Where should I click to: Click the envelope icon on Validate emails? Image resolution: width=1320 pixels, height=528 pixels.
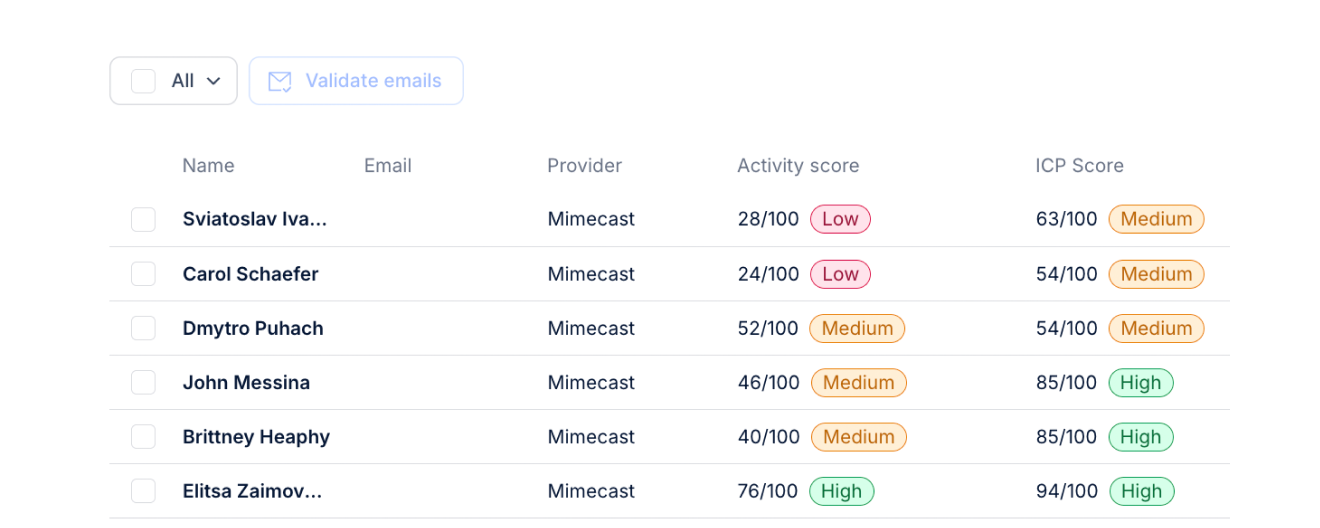pos(280,81)
